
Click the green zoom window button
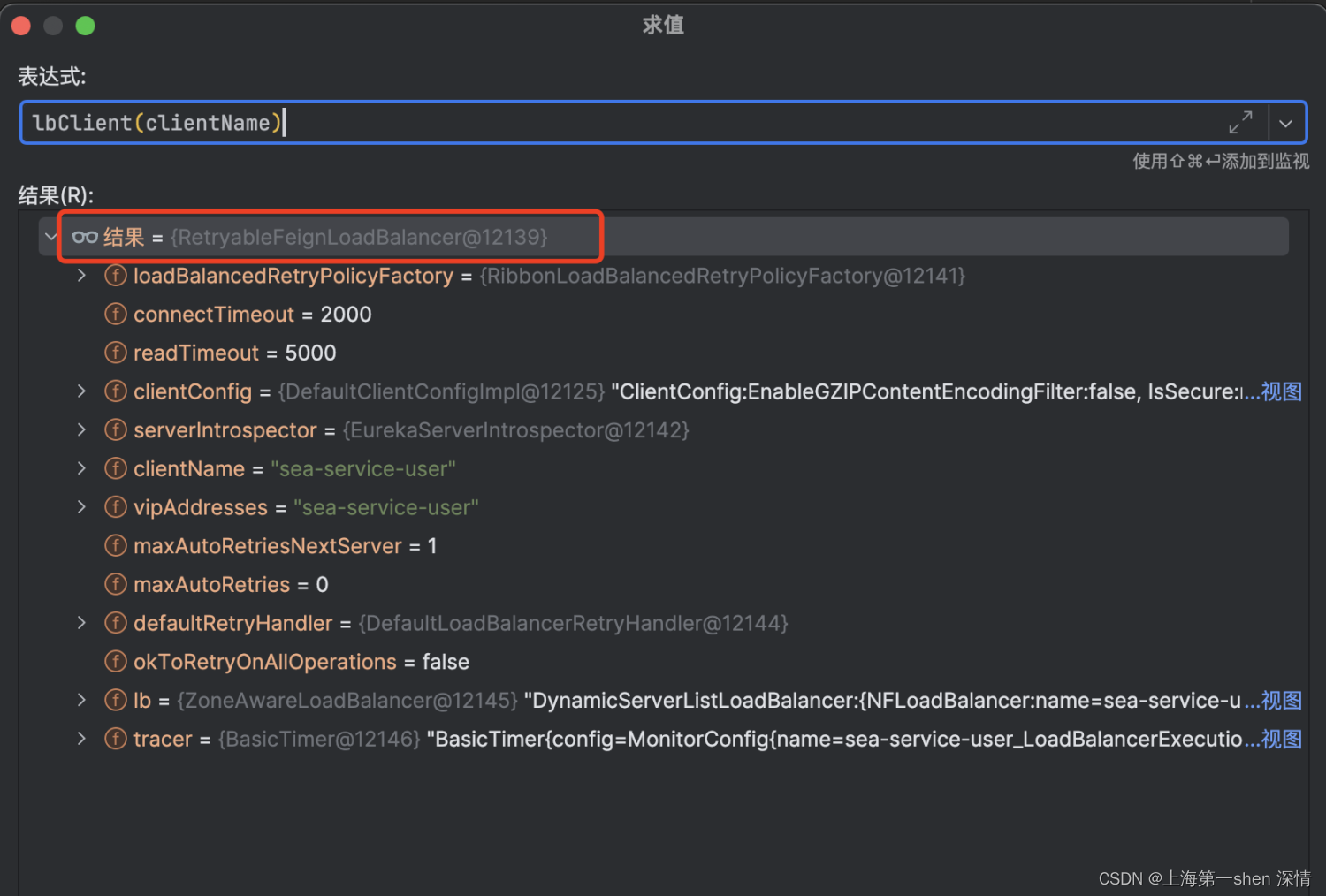tap(85, 26)
